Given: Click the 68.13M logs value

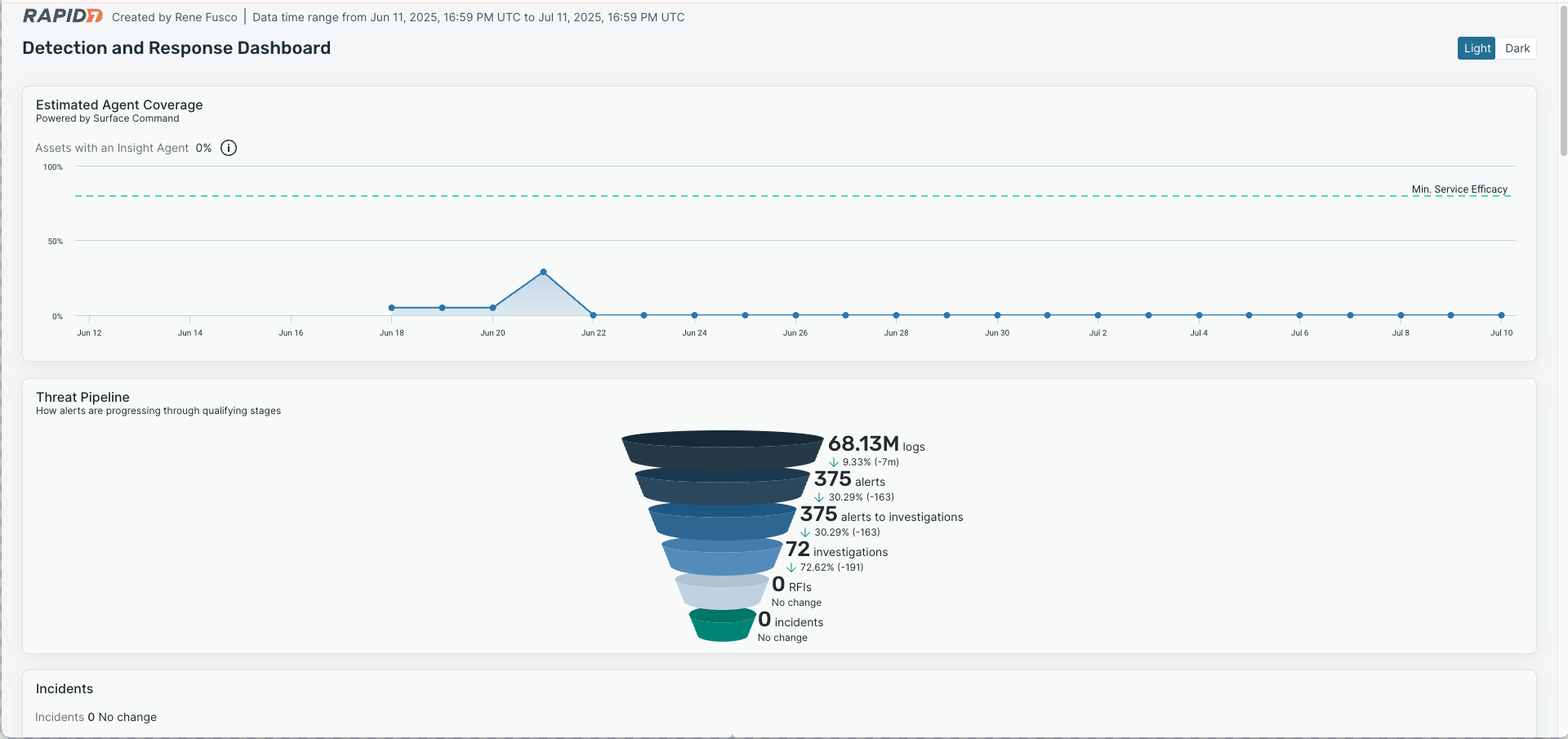Looking at the screenshot, I should 863,444.
